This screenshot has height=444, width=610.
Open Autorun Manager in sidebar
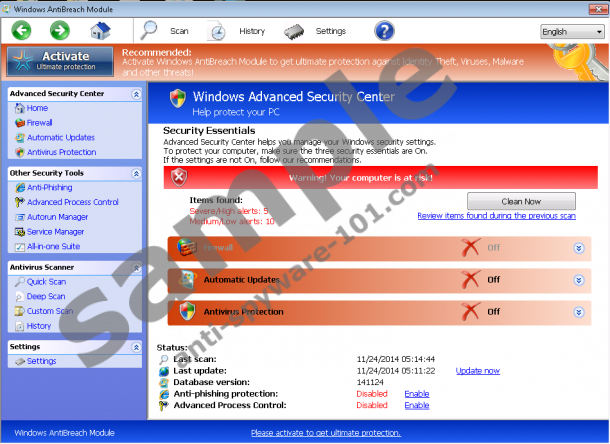coord(57,217)
